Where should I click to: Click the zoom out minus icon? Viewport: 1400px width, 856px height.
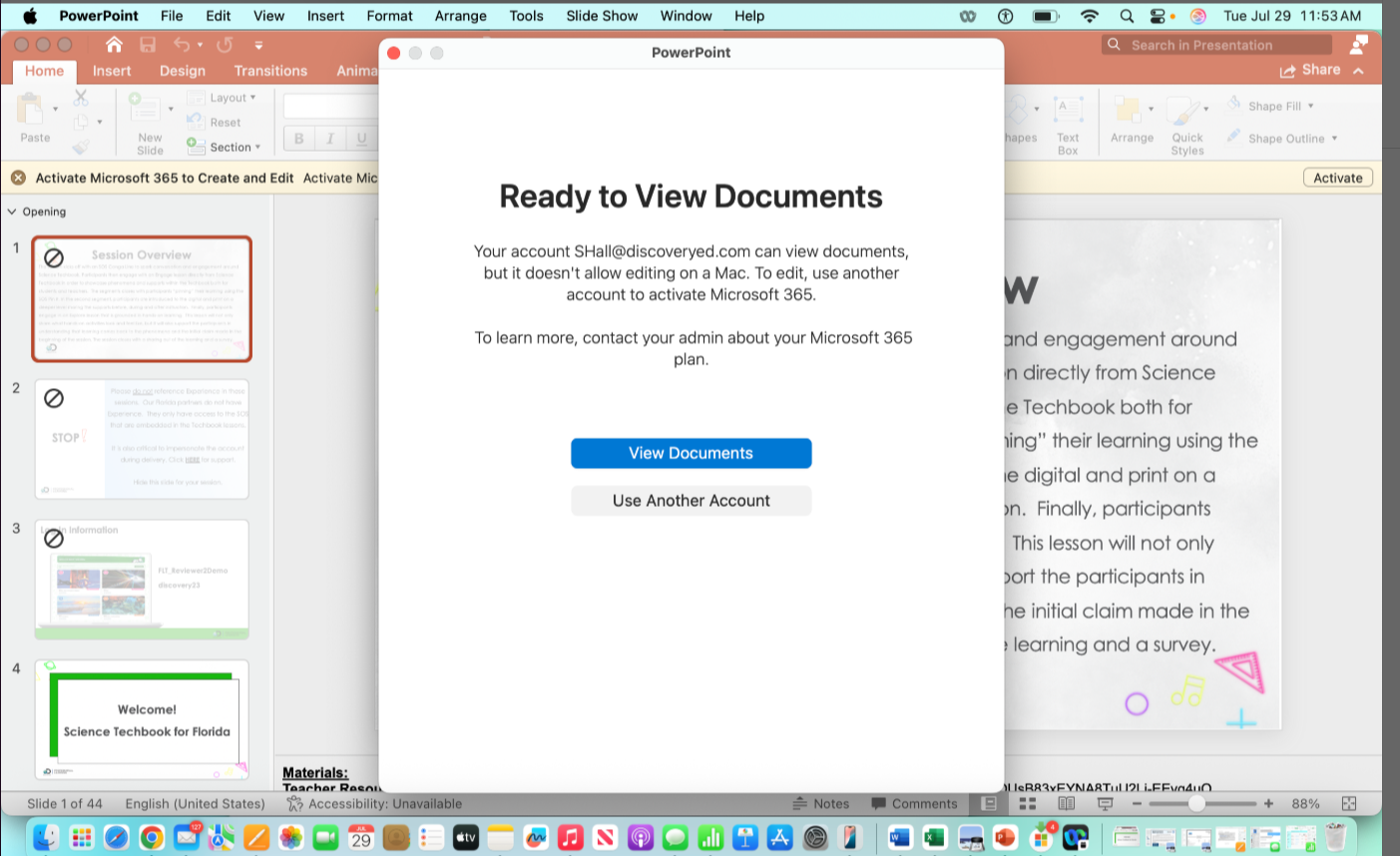pos(1137,803)
